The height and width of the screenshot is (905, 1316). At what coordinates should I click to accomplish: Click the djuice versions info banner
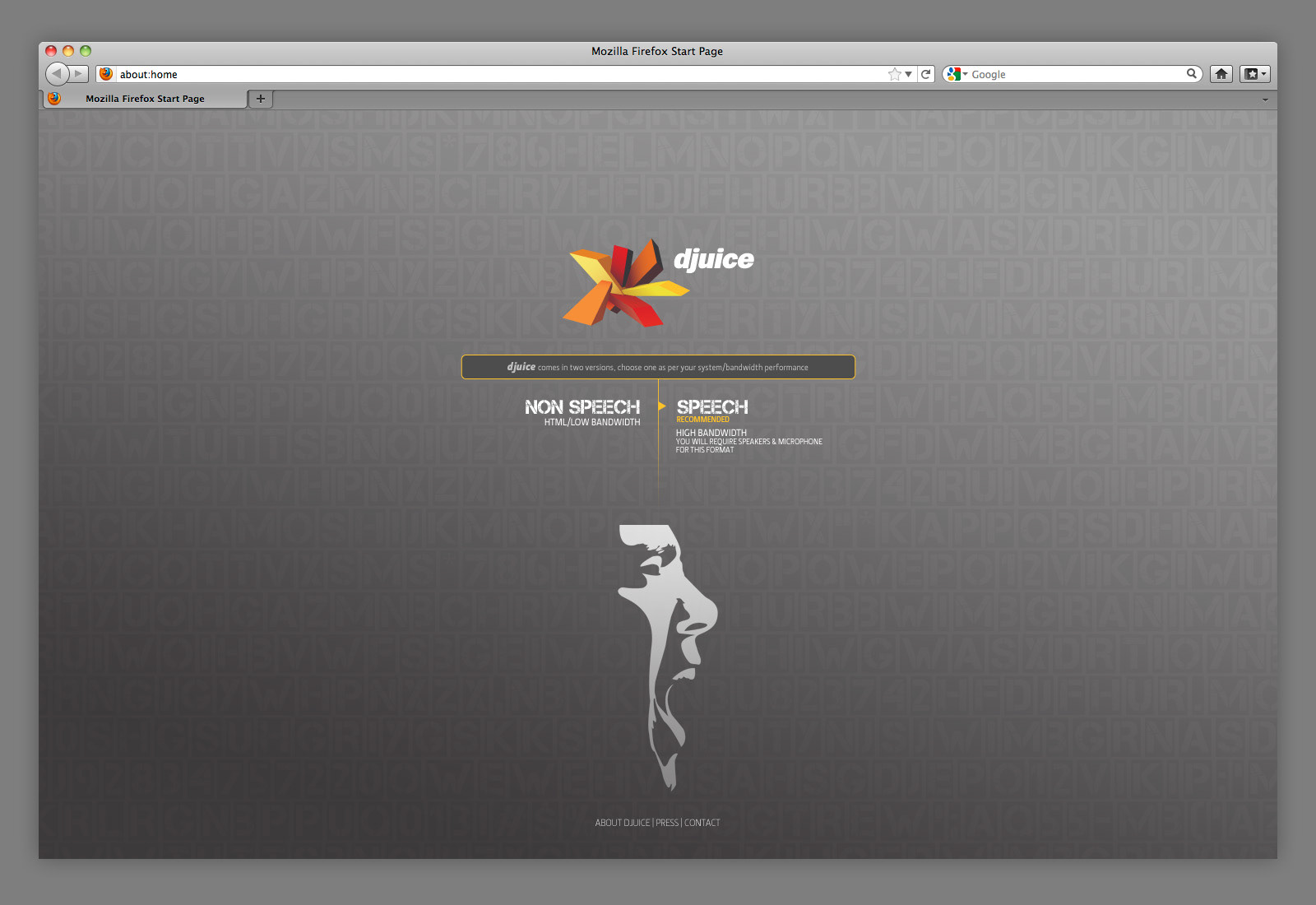click(658, 367)
